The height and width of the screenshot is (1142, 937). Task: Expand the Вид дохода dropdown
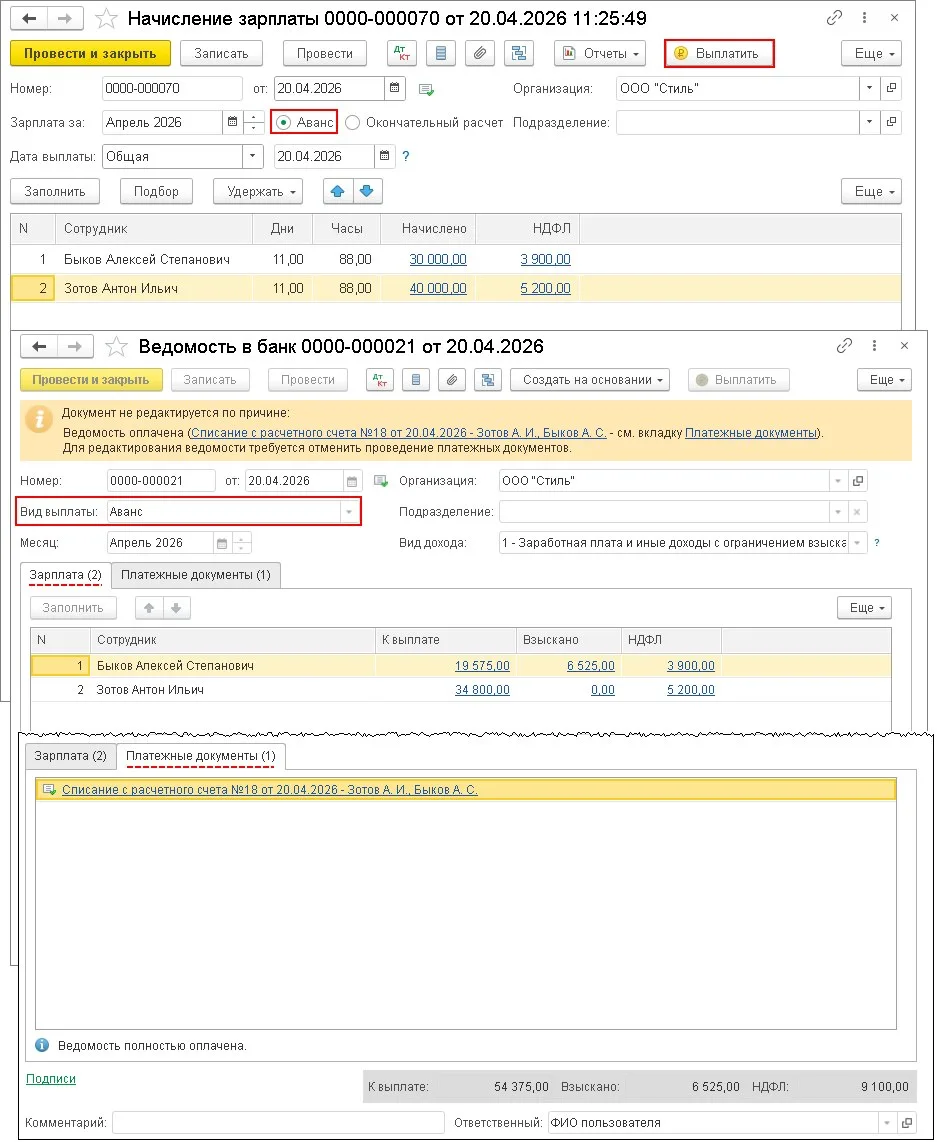click(858, 543)
